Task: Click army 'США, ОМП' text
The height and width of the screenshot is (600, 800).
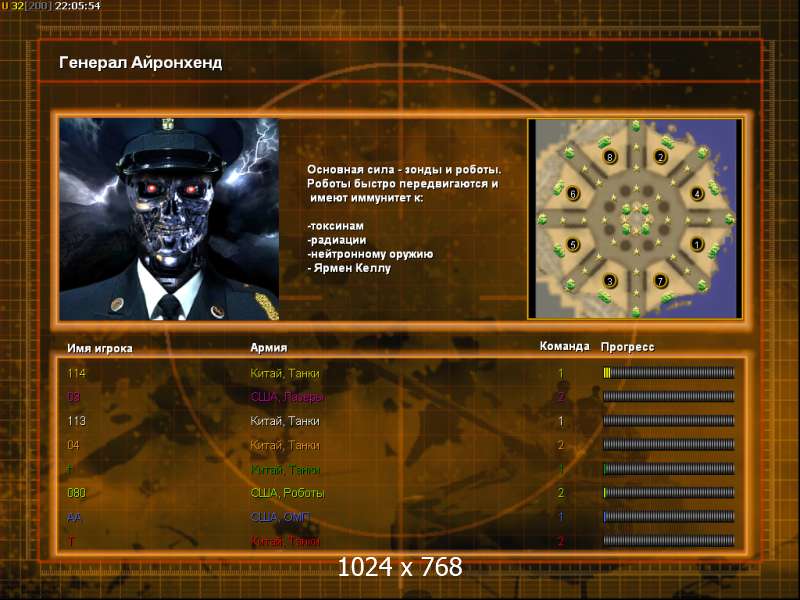Action: pos(280,517)
